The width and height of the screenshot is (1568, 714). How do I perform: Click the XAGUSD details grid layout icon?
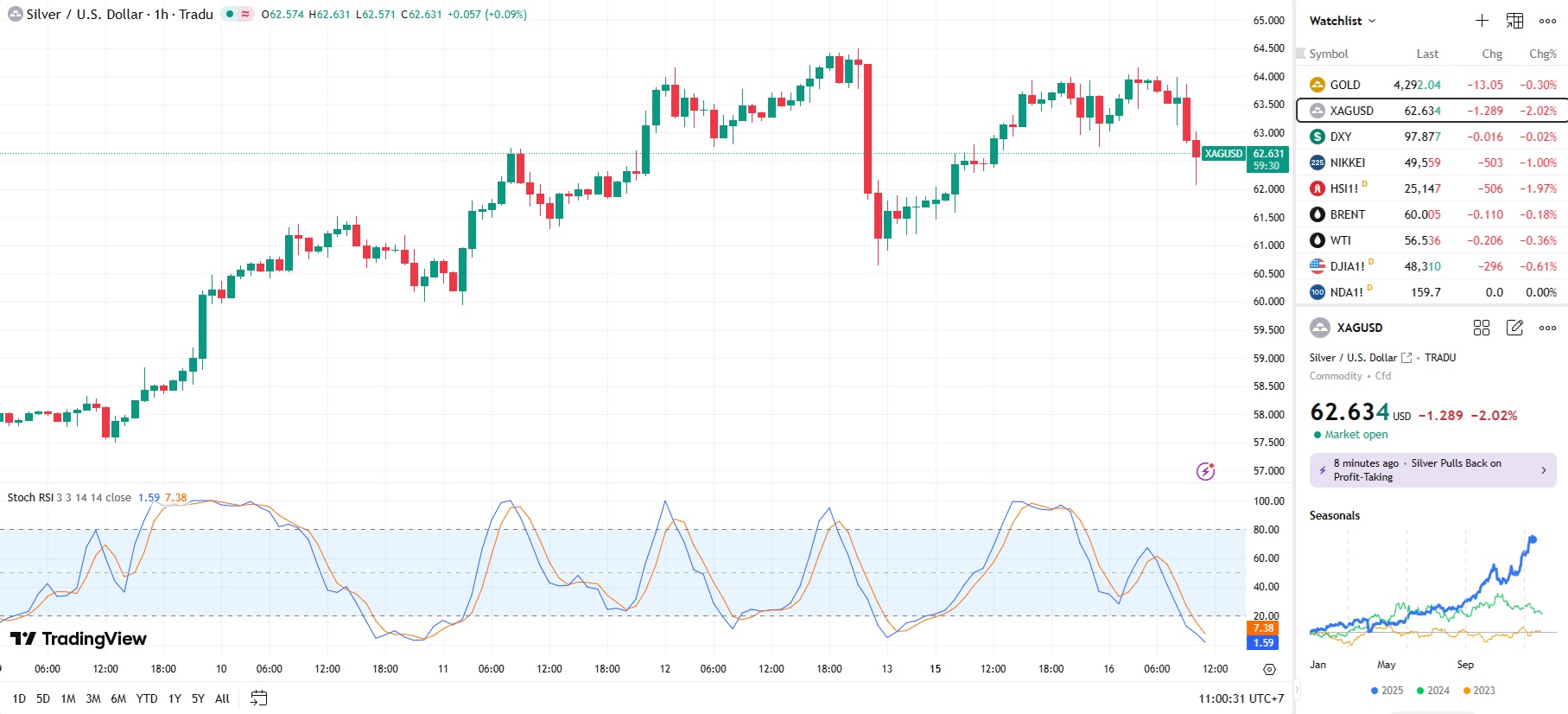point(1482,328)
